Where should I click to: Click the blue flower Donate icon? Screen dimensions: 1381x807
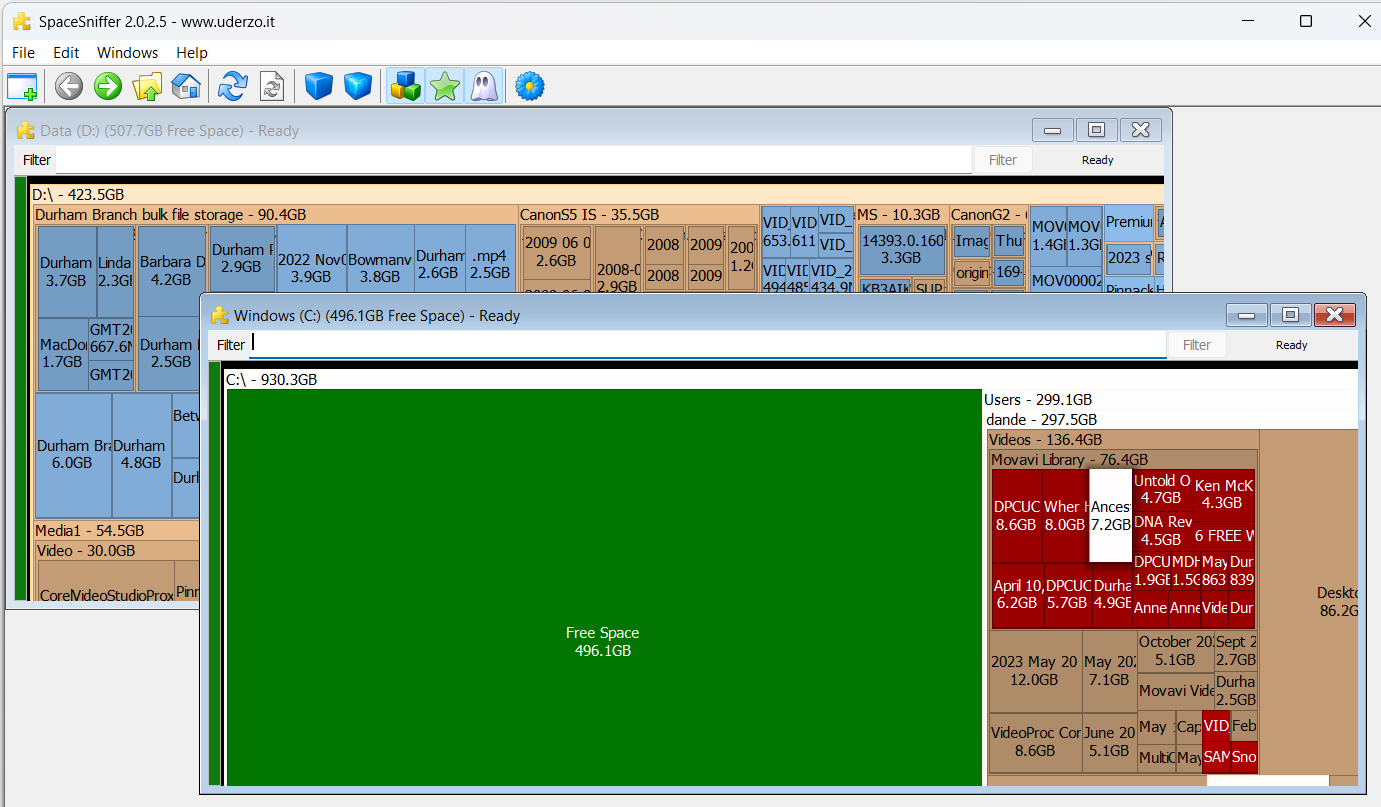click(x=530, y=87)
